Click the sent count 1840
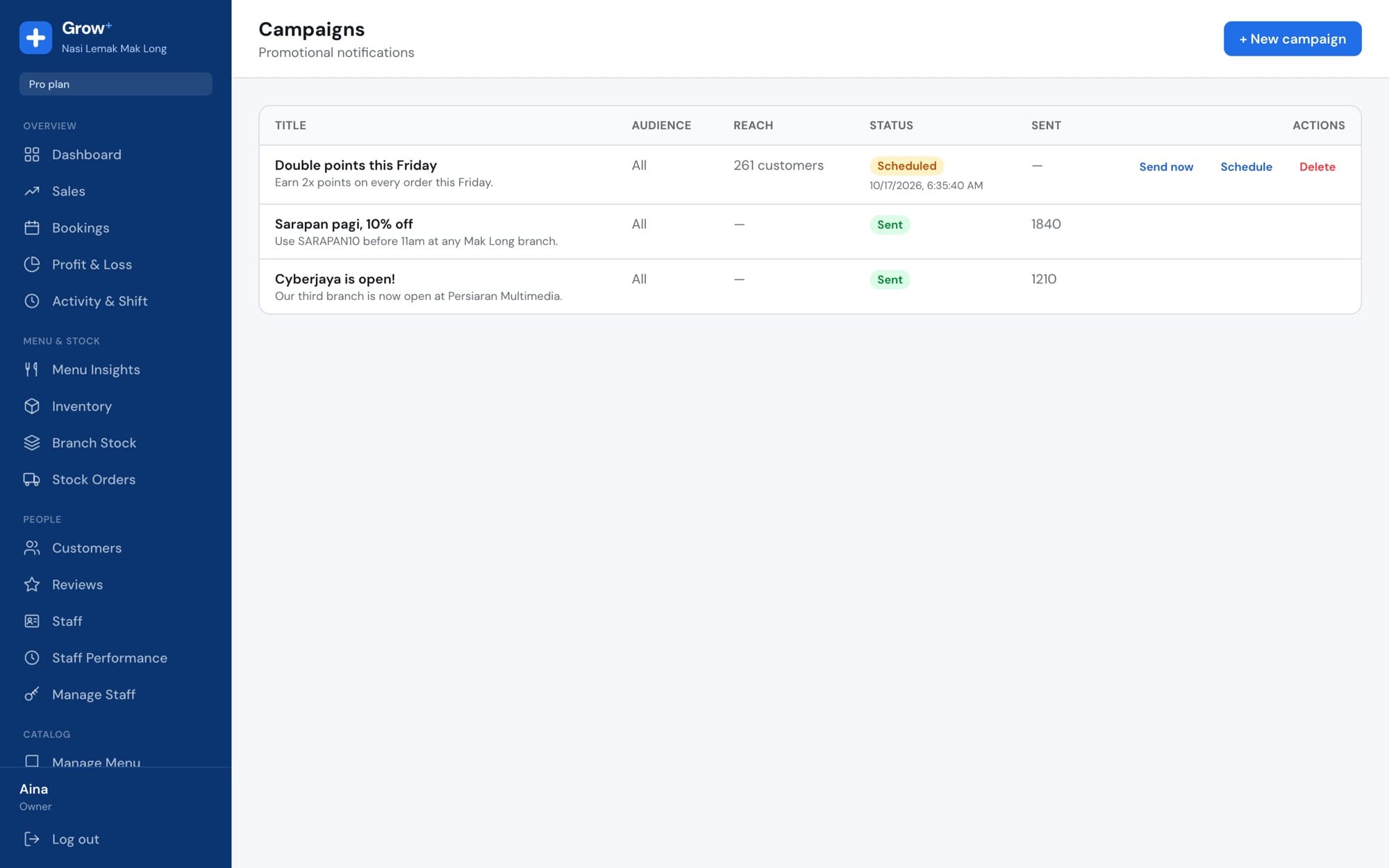This screenshot has width=1389, height=868. click(1046, 224)
